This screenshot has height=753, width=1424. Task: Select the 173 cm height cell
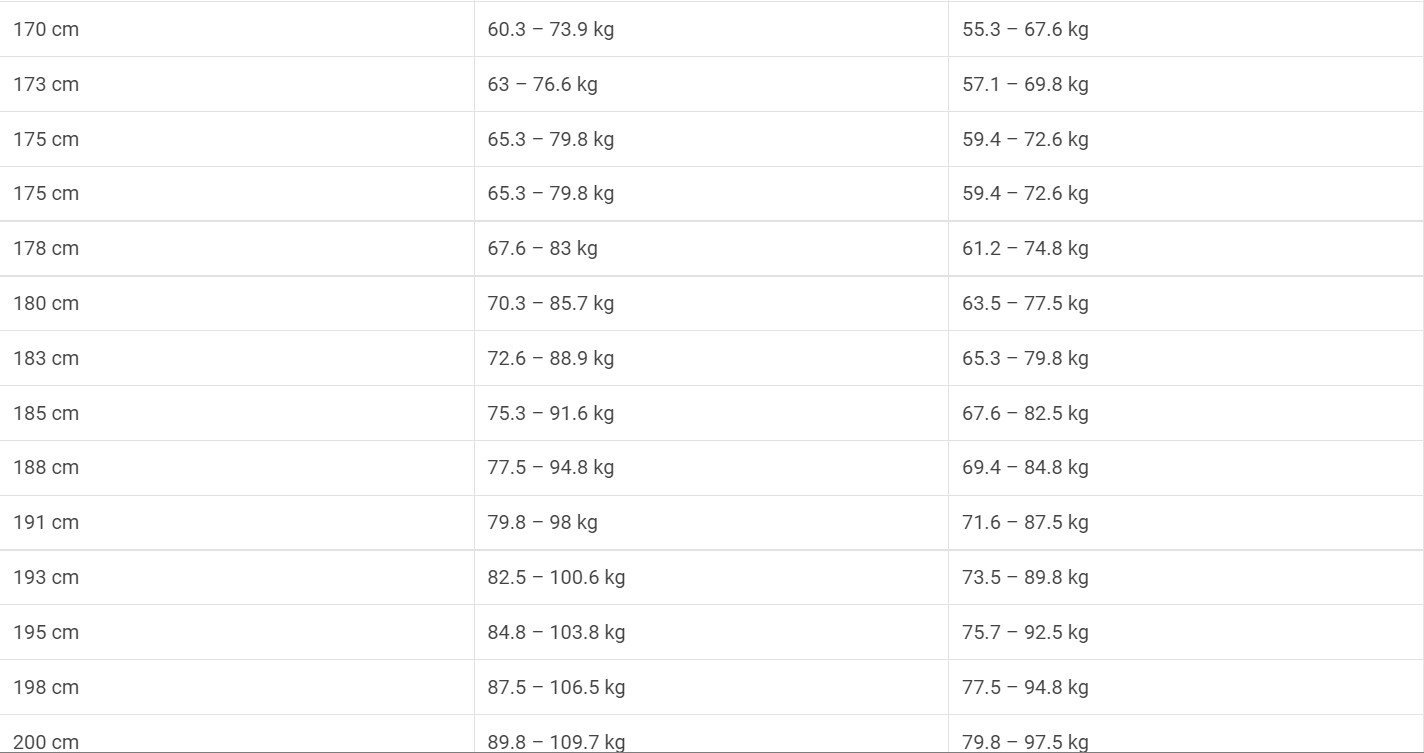46,84
